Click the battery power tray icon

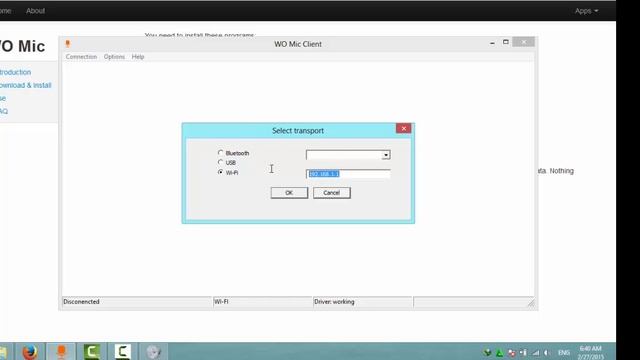[x=523, y=353]
